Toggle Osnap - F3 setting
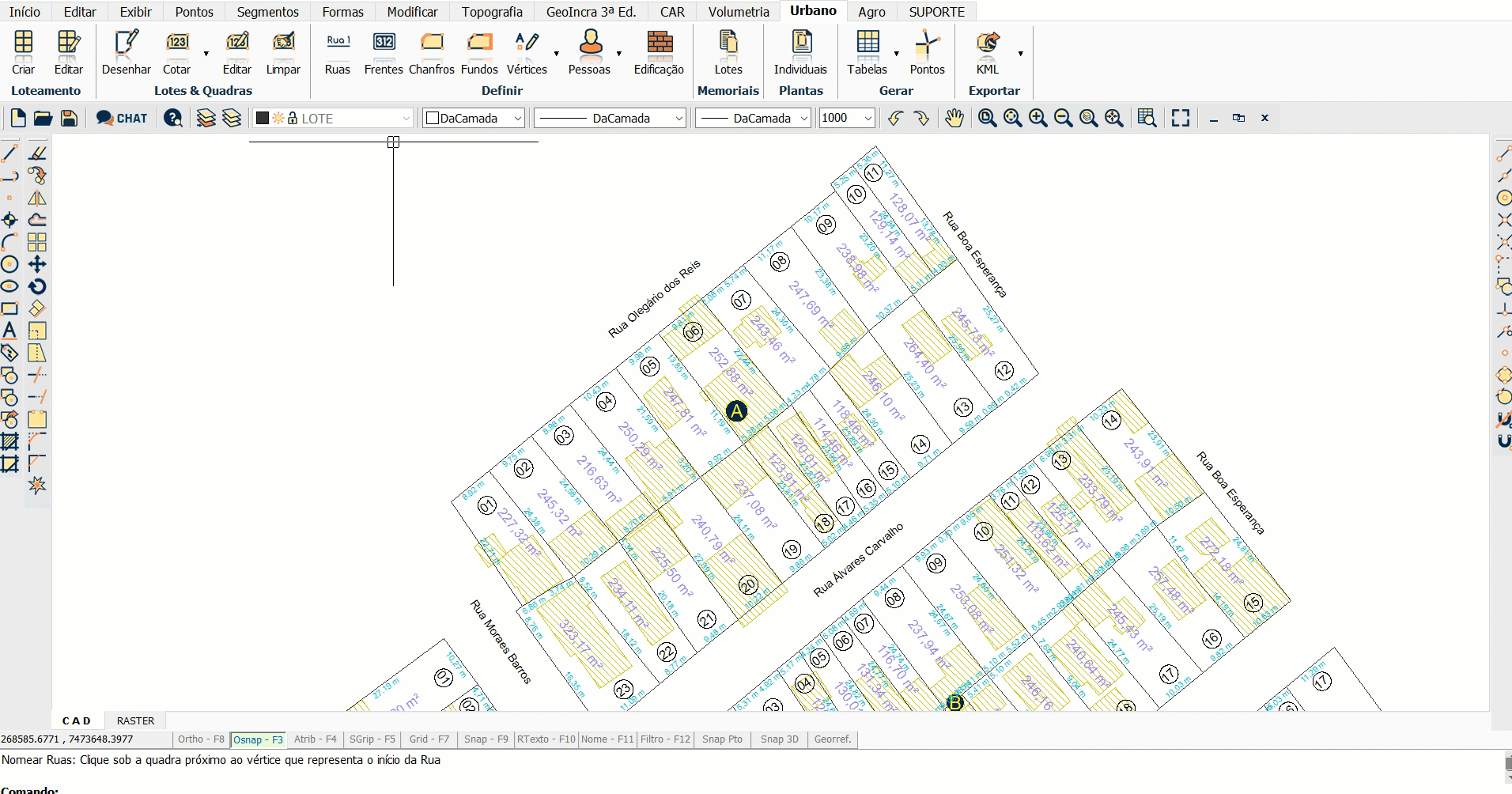Screen dimensions: 1512x794 [x=258, y=739]
